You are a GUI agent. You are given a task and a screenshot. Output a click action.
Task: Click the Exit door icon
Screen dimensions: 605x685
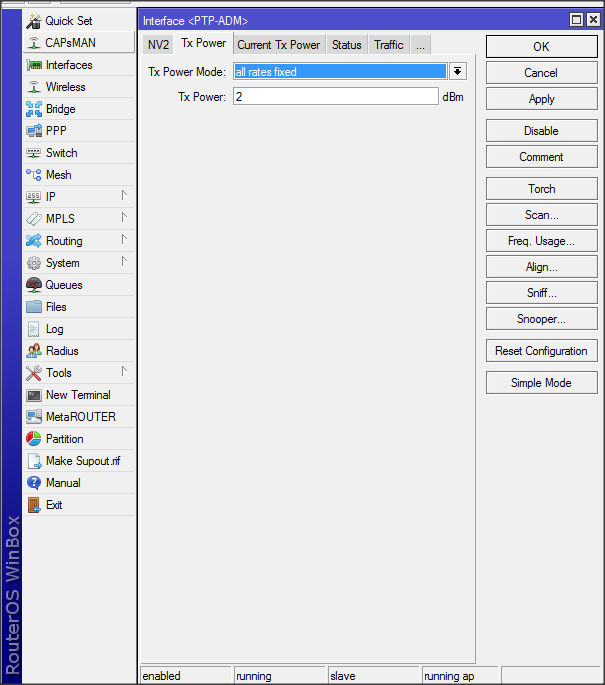pos(34,505)
